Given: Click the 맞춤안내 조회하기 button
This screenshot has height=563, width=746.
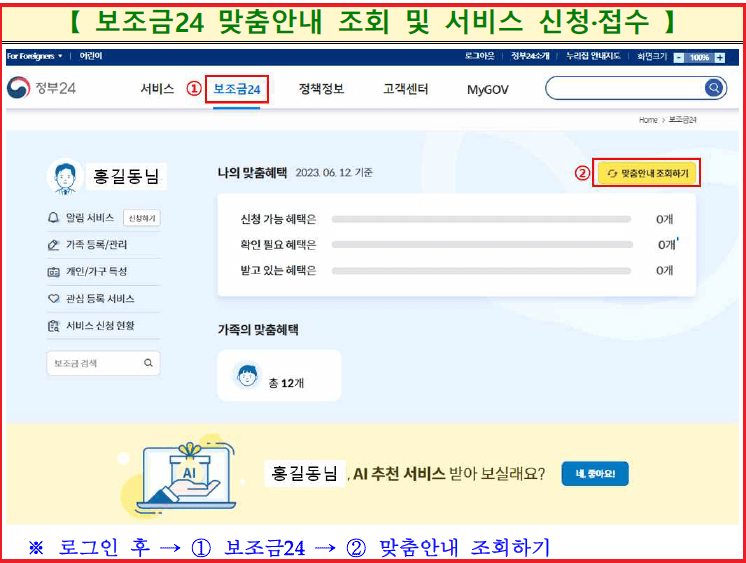Looking at the screenshot, I should tap(646, 173).
